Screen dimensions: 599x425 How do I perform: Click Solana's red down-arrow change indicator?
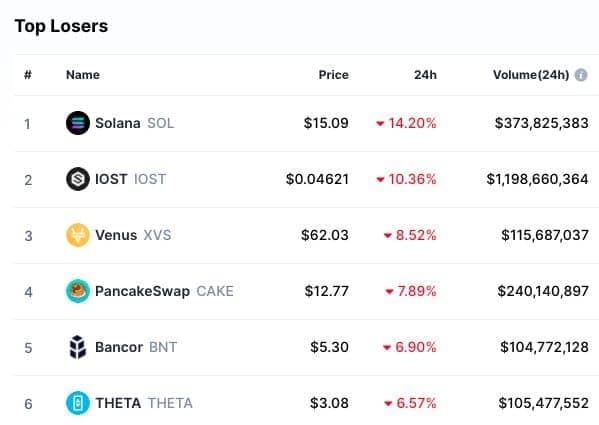coord(380,123)
